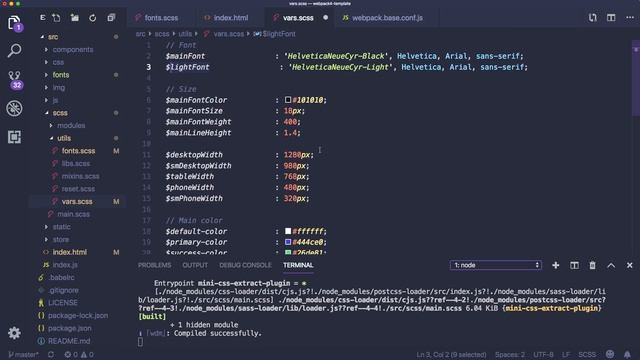Open libs.scss in the explorer tree

tap(76, 163)
